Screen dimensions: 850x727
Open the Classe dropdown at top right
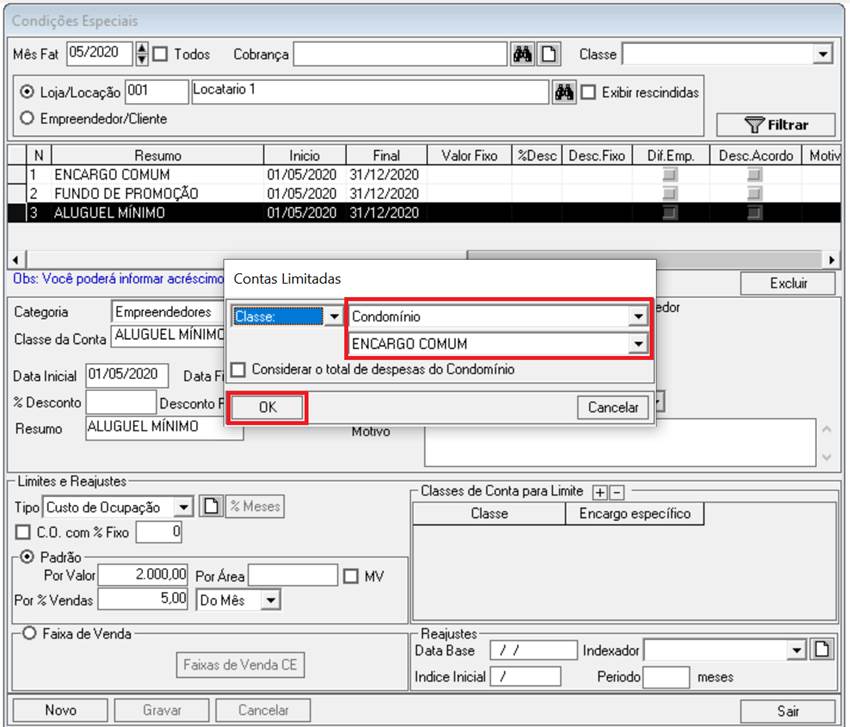(x=823, y=54)
